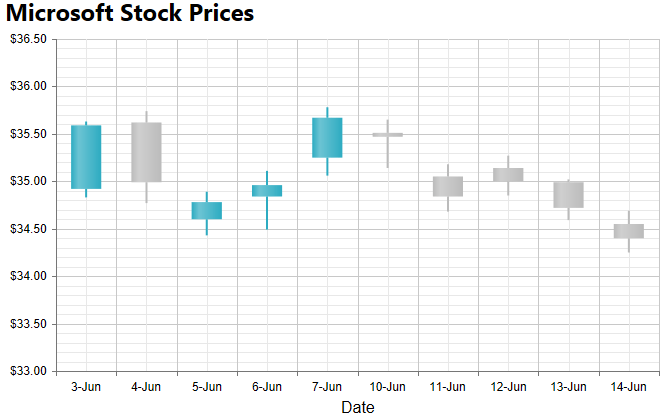Viewport: 670px width, 419px height.
Task: Select the 14-Jun gray candlestick
Action: 628,231
